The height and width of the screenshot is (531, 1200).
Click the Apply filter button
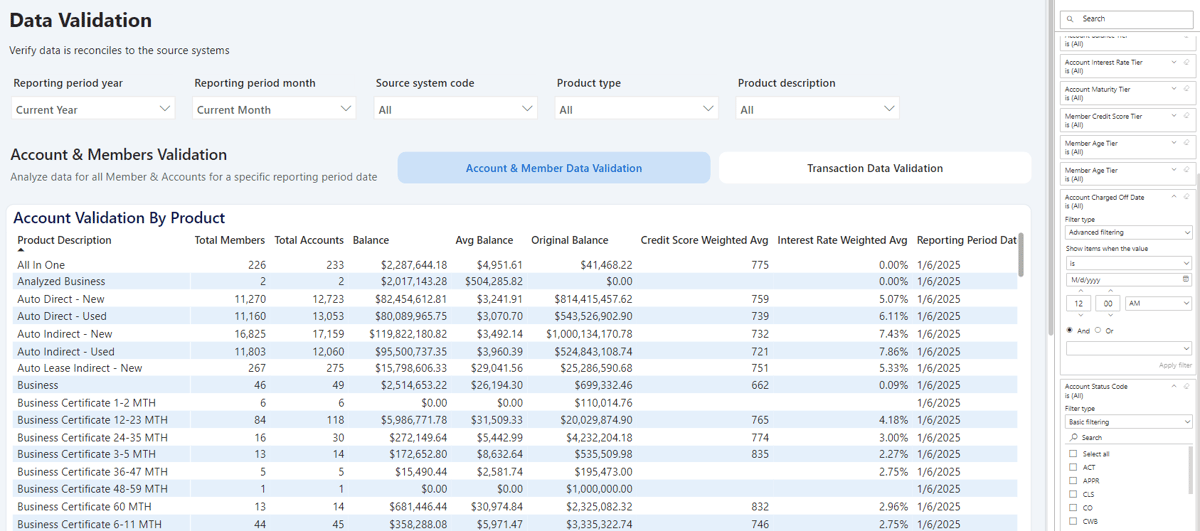pyautogui.click(x=1175, y=366)
